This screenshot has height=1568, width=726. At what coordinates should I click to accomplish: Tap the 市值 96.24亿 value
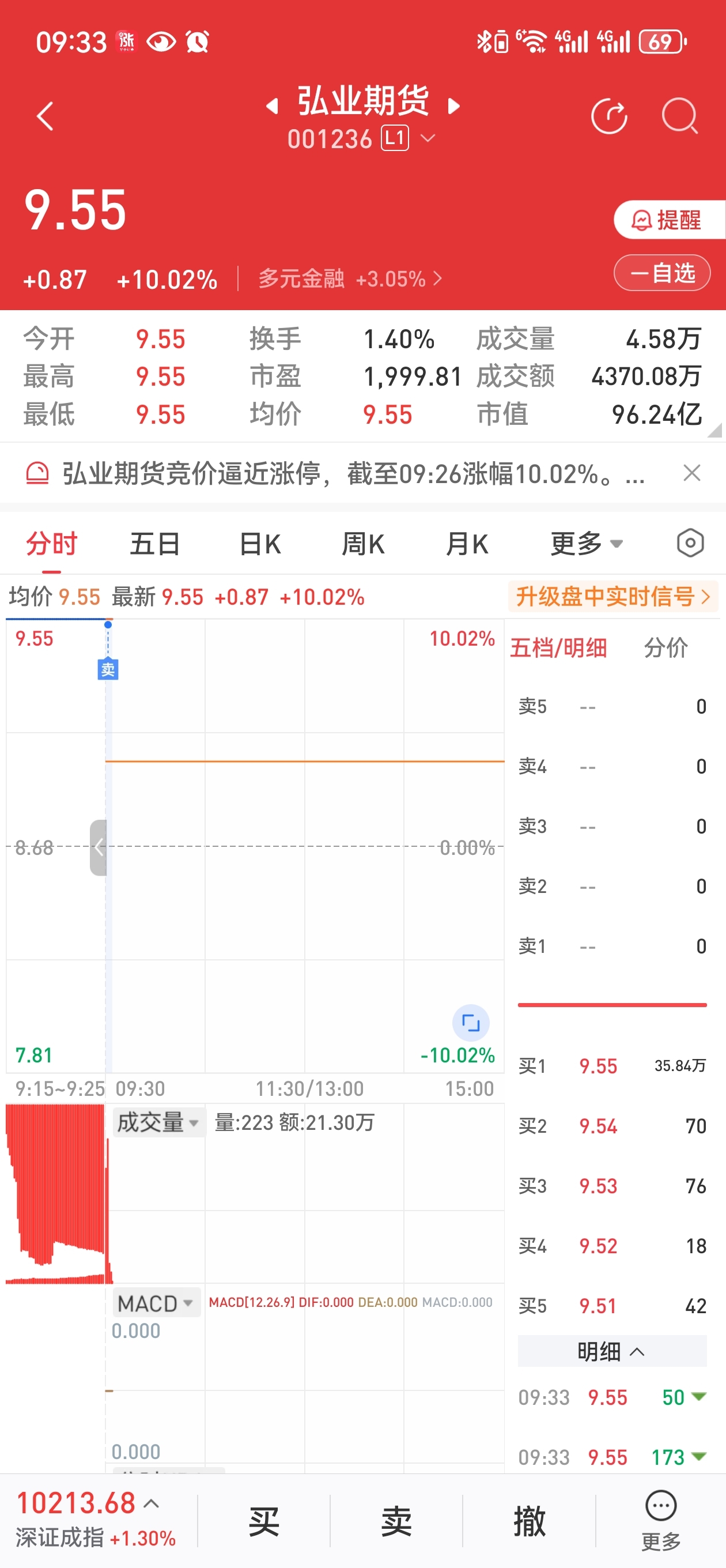click(657, 414)
